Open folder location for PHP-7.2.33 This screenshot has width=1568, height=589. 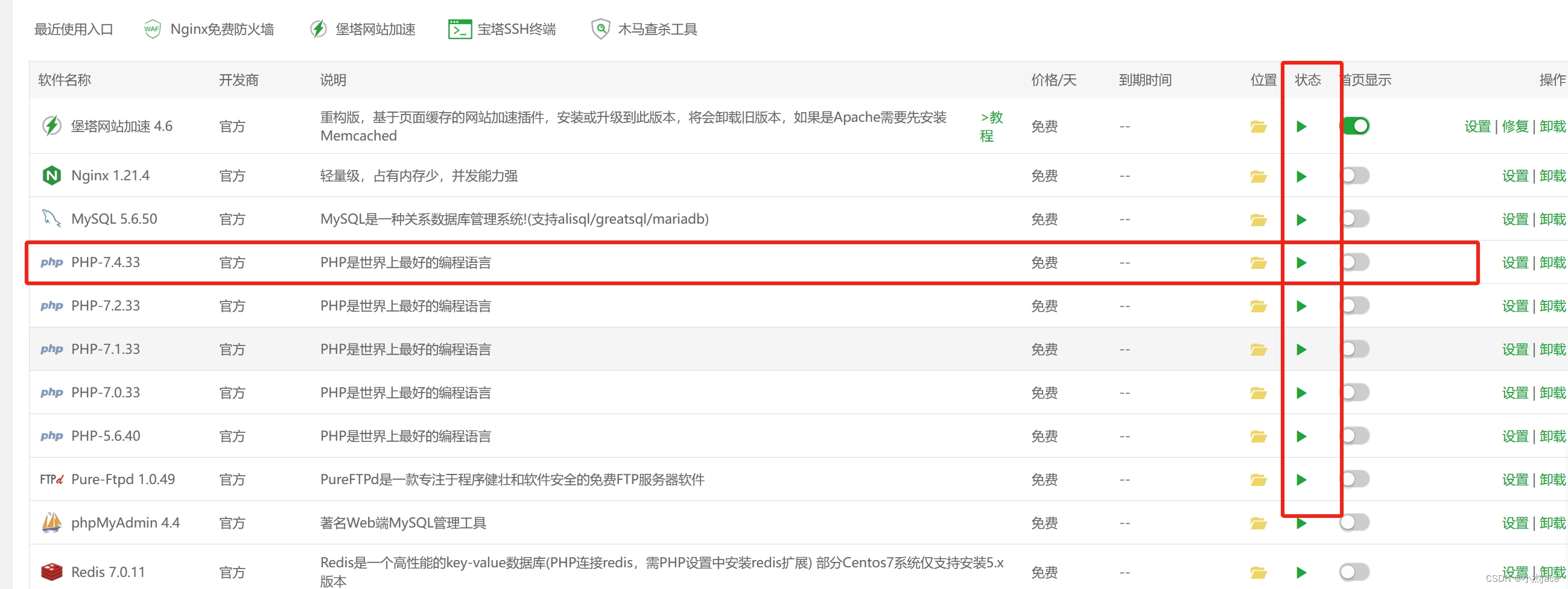1258,306
